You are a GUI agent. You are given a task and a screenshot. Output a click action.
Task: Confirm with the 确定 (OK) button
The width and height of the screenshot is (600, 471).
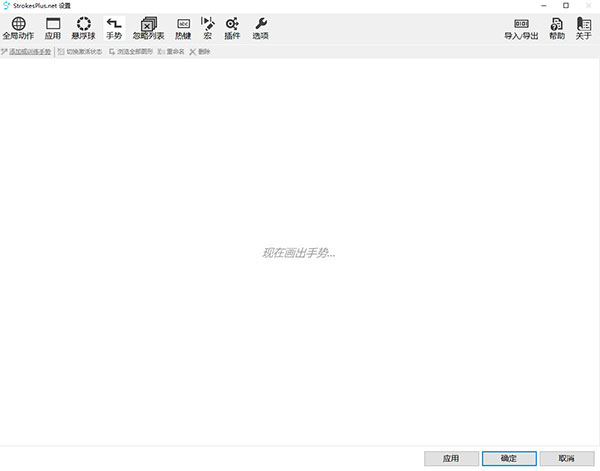click(508, 458)
